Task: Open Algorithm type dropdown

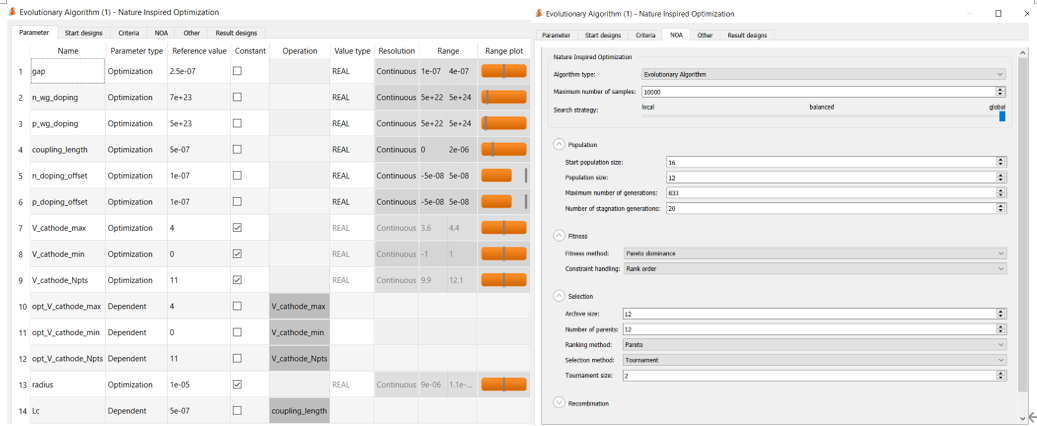Action: pyautogui.click(x=823, y=75)
